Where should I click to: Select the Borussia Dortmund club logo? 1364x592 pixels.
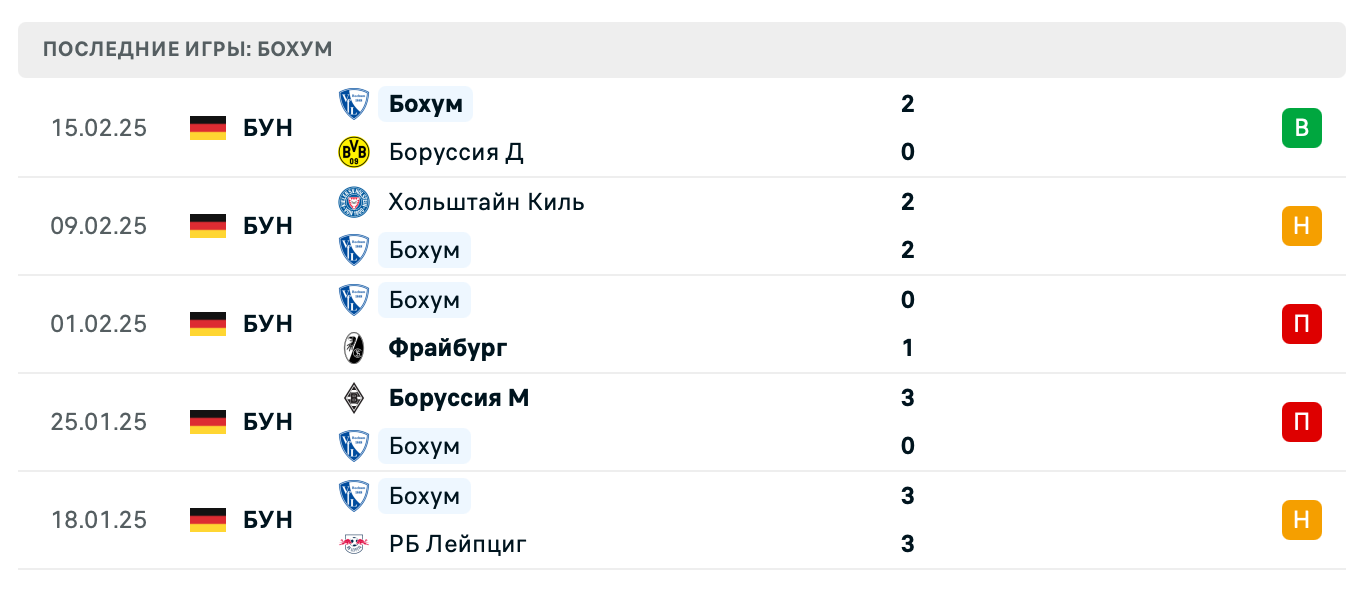point(354,152)
